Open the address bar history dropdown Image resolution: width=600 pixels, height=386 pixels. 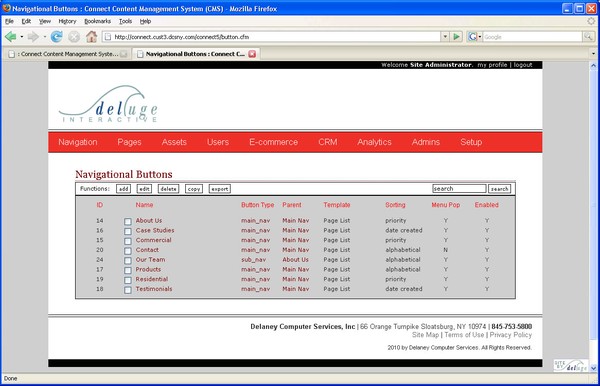[445, 37]
